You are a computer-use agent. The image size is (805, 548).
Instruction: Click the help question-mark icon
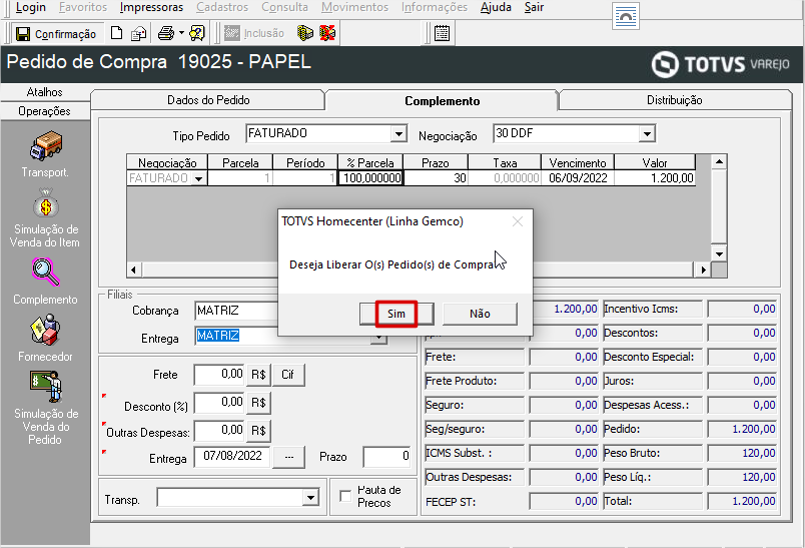click(197, 34)
